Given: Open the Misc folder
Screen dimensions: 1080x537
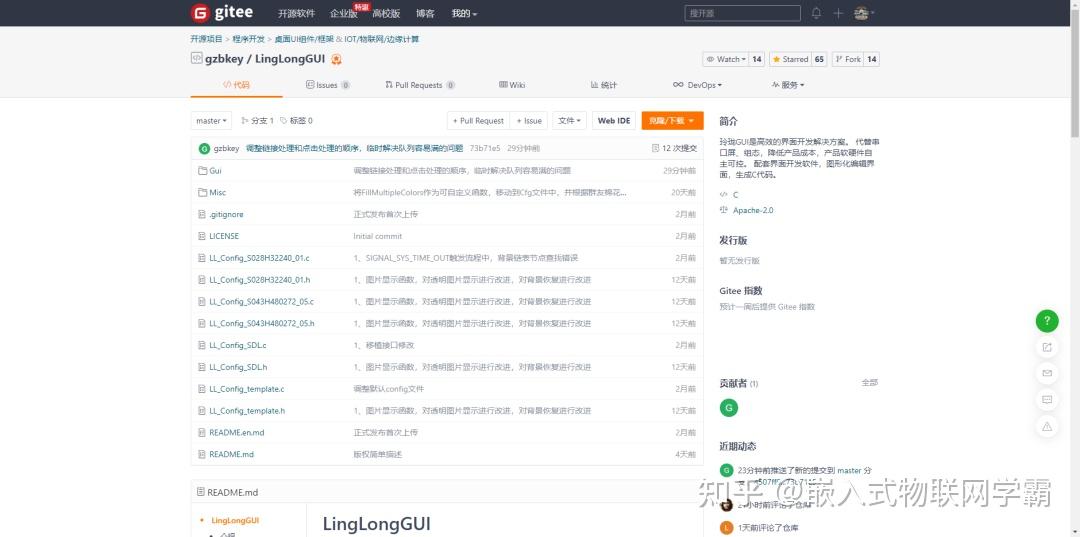Looking at the screenshot, I should click(218, 192).
